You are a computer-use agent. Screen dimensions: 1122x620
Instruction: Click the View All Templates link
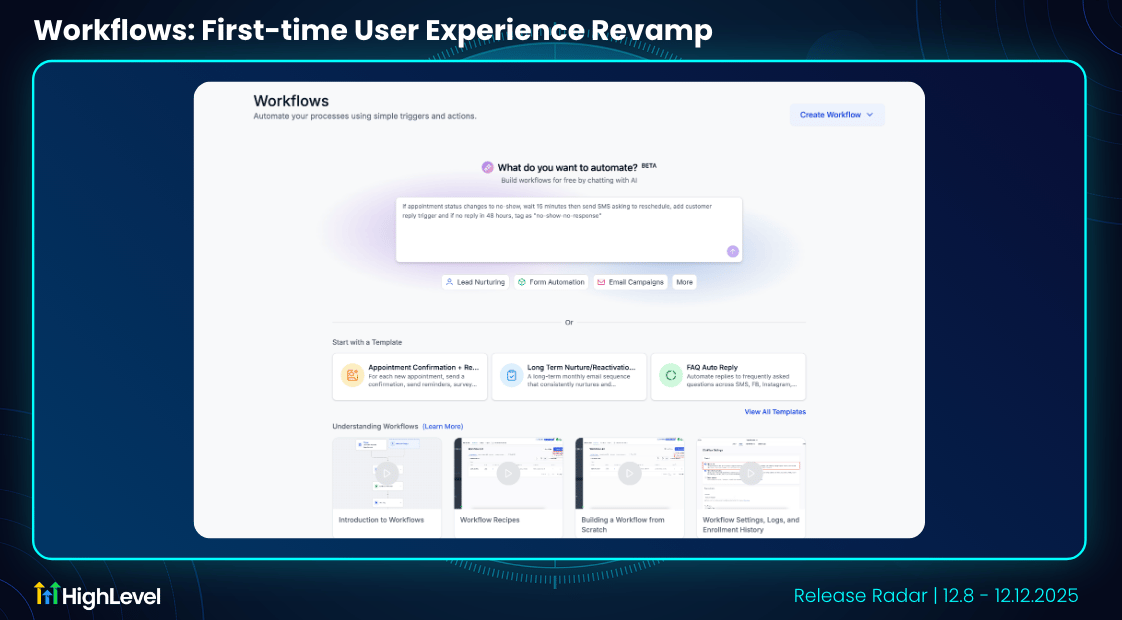775,412
